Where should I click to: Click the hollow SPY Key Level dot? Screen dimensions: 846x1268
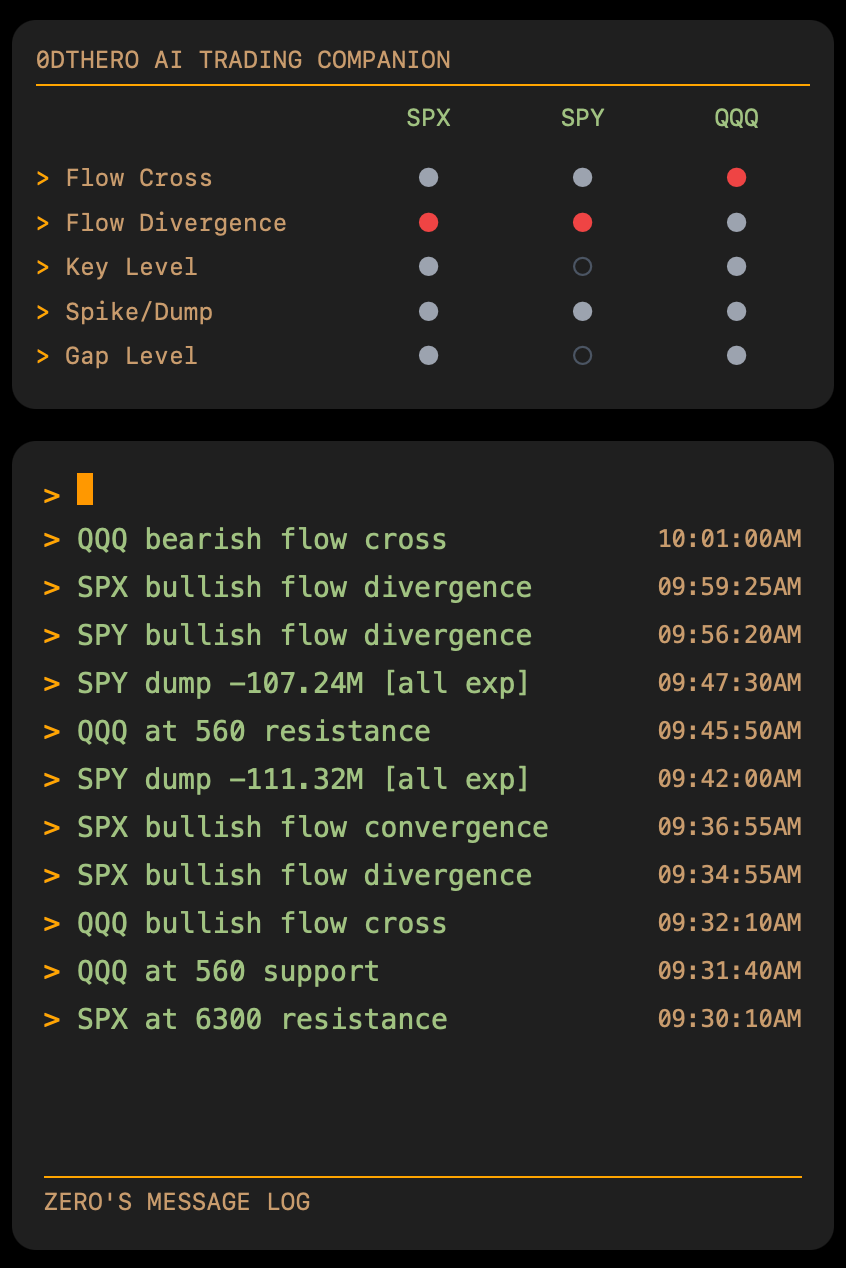click(x=582, y=267)
